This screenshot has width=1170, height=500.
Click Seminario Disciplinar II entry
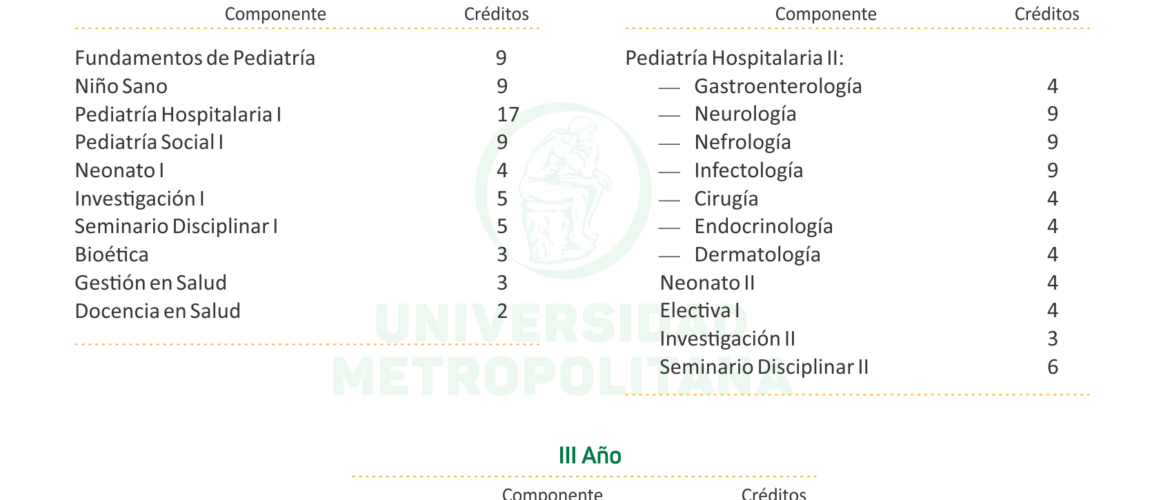(x=764, y=366)
